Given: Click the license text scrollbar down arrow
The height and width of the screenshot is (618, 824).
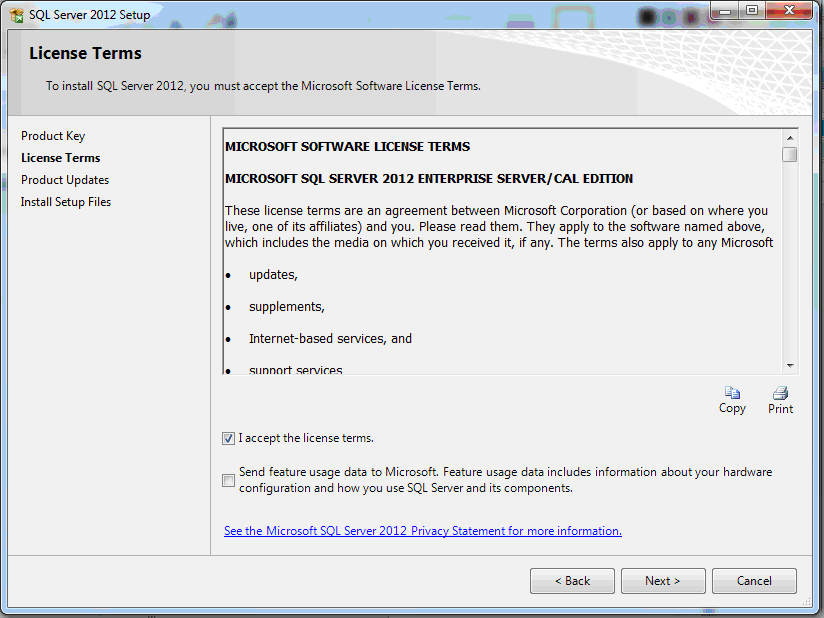Looking at the screenshot, I should coord(789,366).
